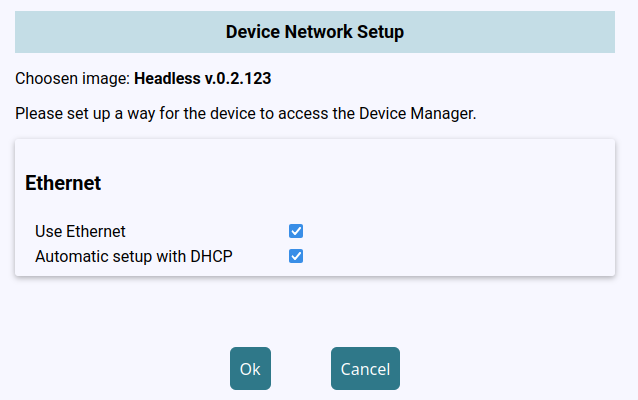Click the word "DHCP" in the settings row
Viewport: 638px width, 400px height.
click(212, 256)
